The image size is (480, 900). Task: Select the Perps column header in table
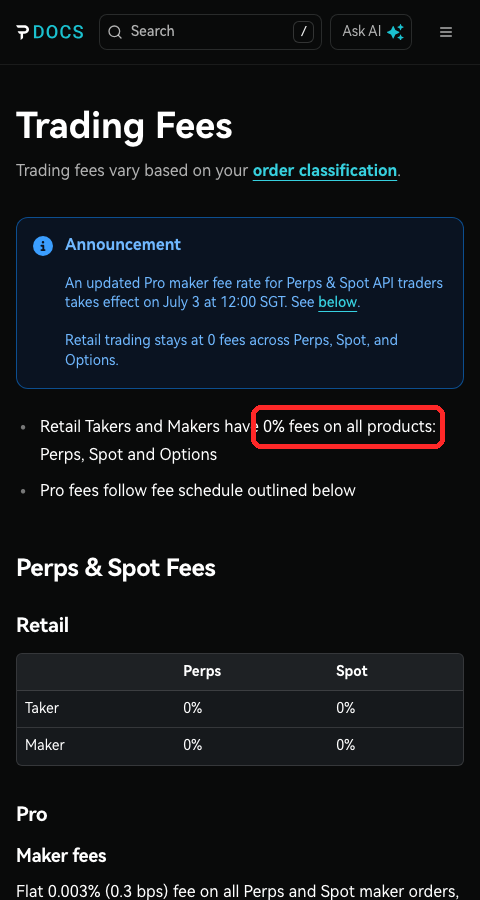pyautogui.click(x=202, y=671)
